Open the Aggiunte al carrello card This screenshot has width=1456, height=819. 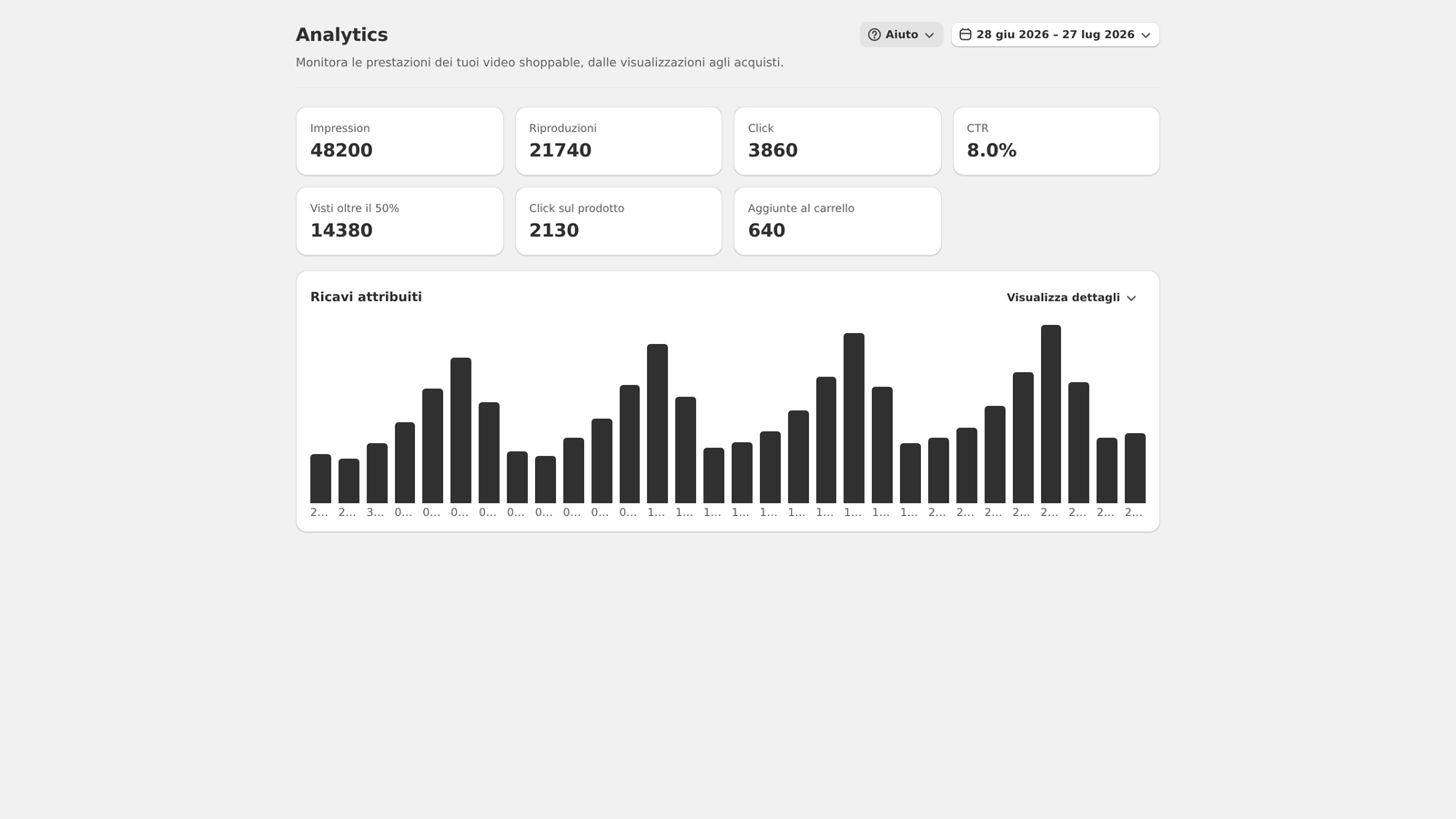click(x=837, y=221)
